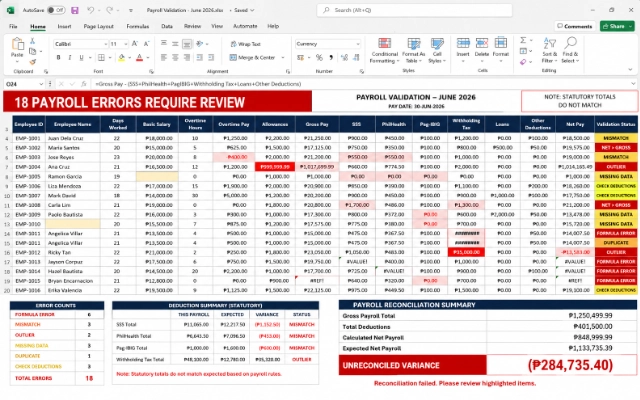Click the Decrease Font Size icon
640x400 pixels.
[x=147, y=44]
